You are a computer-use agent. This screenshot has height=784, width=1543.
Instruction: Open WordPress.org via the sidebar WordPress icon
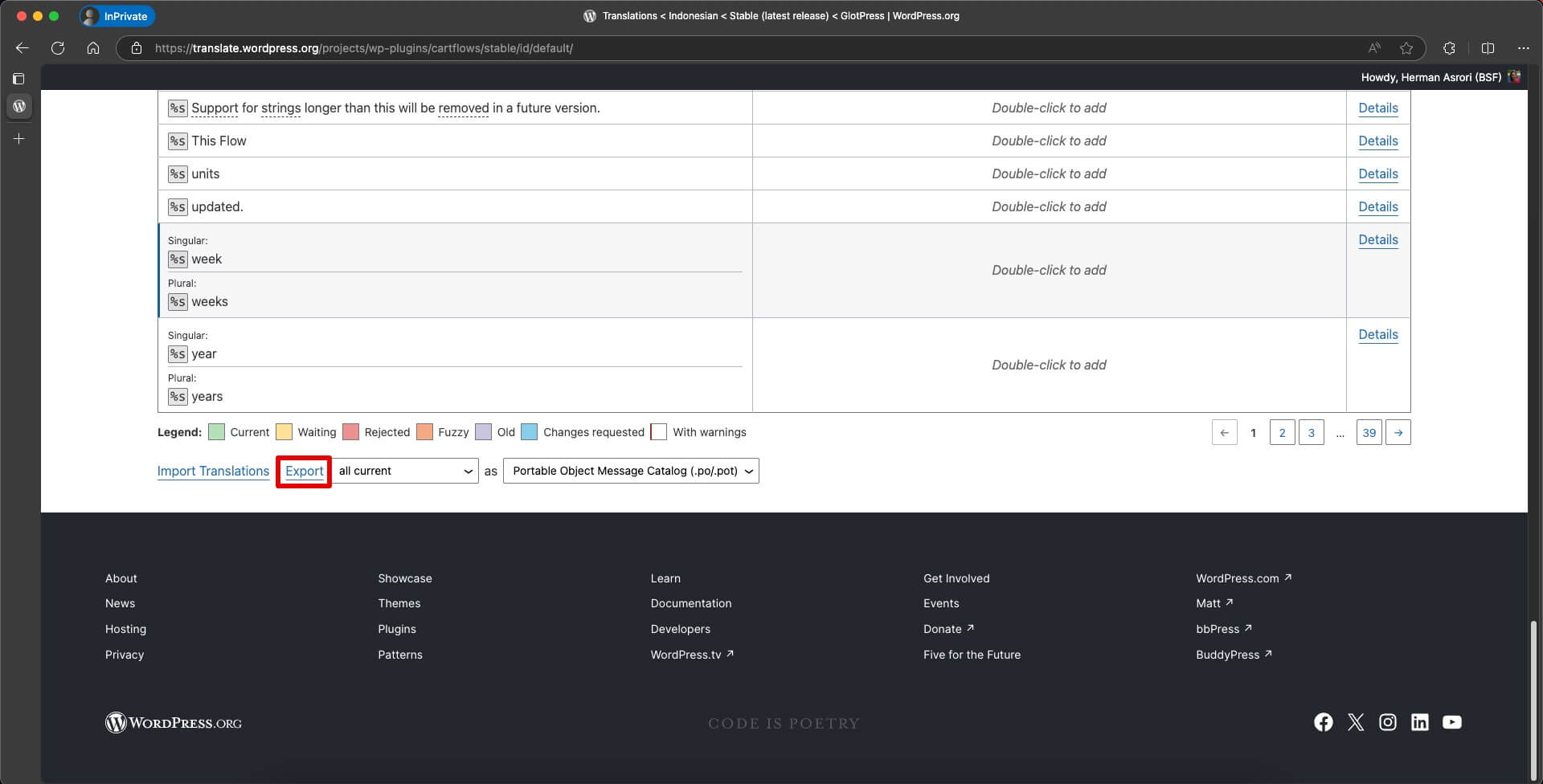(19, 106)
